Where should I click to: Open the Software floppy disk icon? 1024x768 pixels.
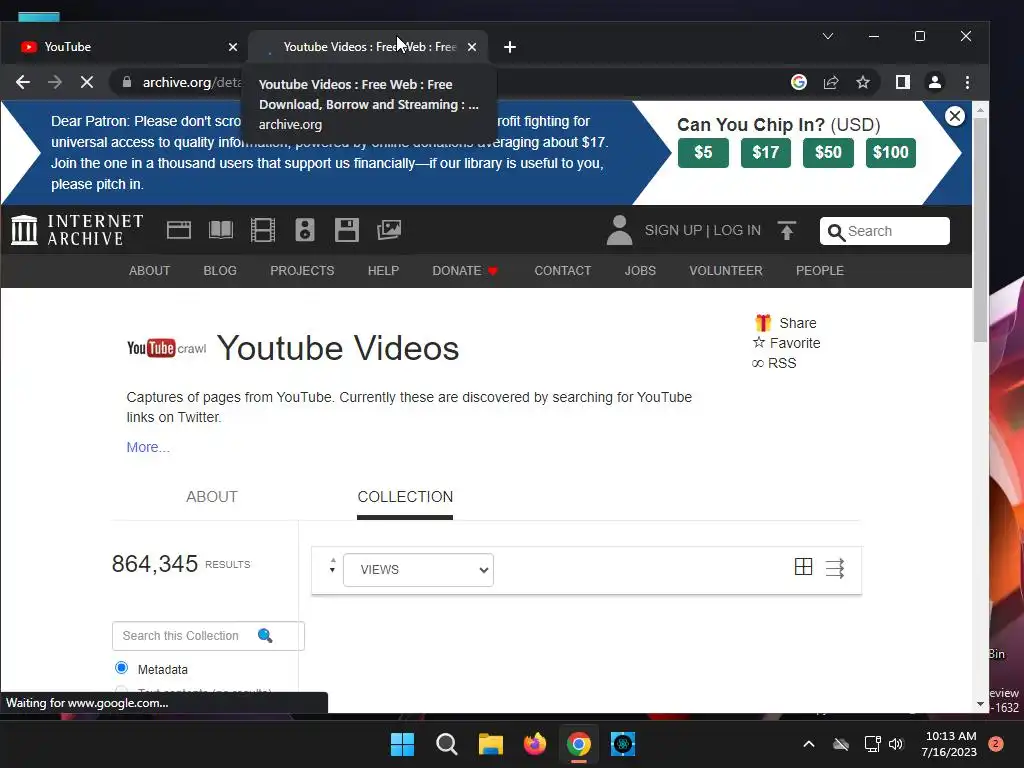pyautogui.click(x=347, y=230)
